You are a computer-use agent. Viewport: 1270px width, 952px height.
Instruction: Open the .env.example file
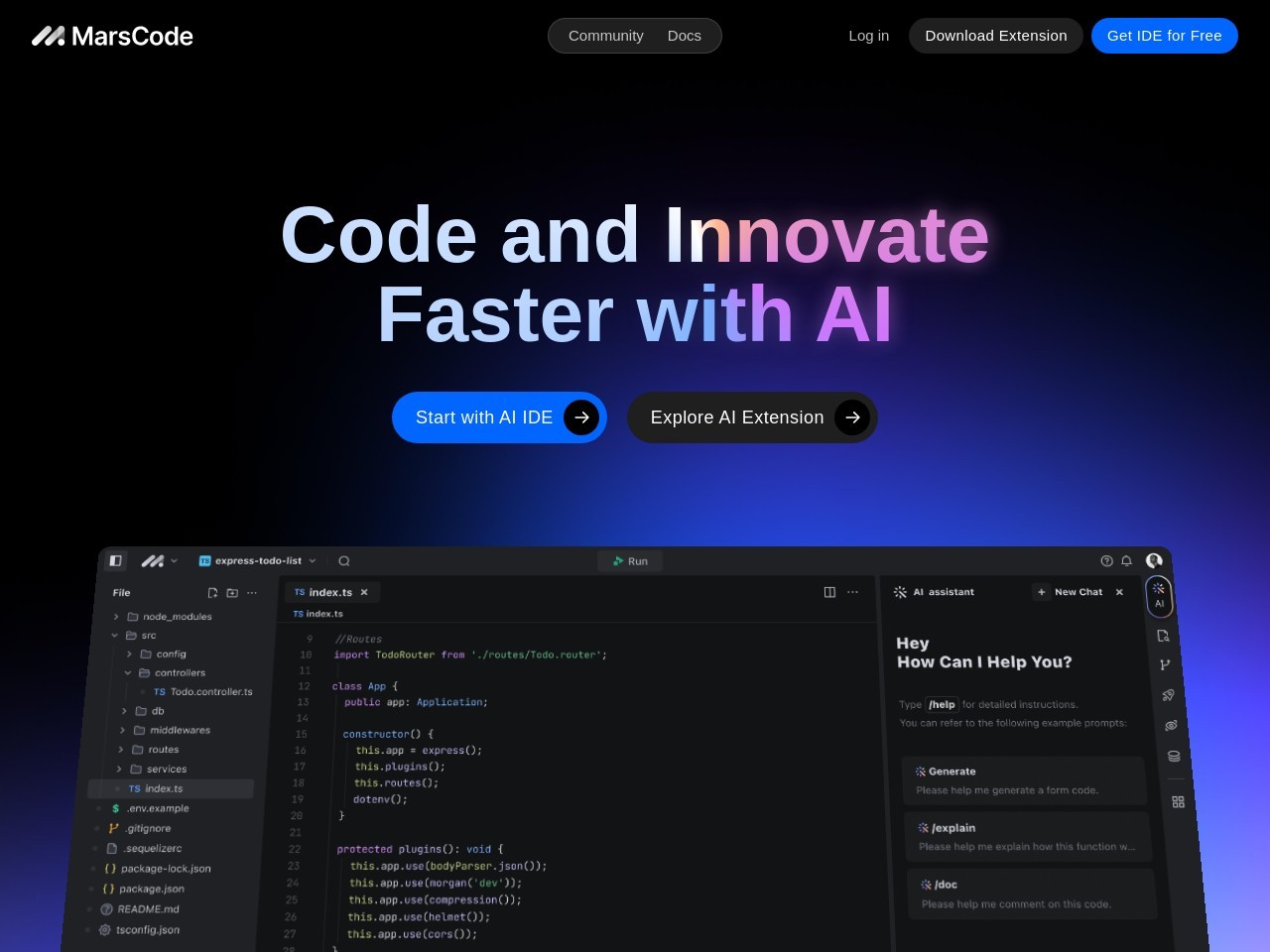[x=150, y=808]
